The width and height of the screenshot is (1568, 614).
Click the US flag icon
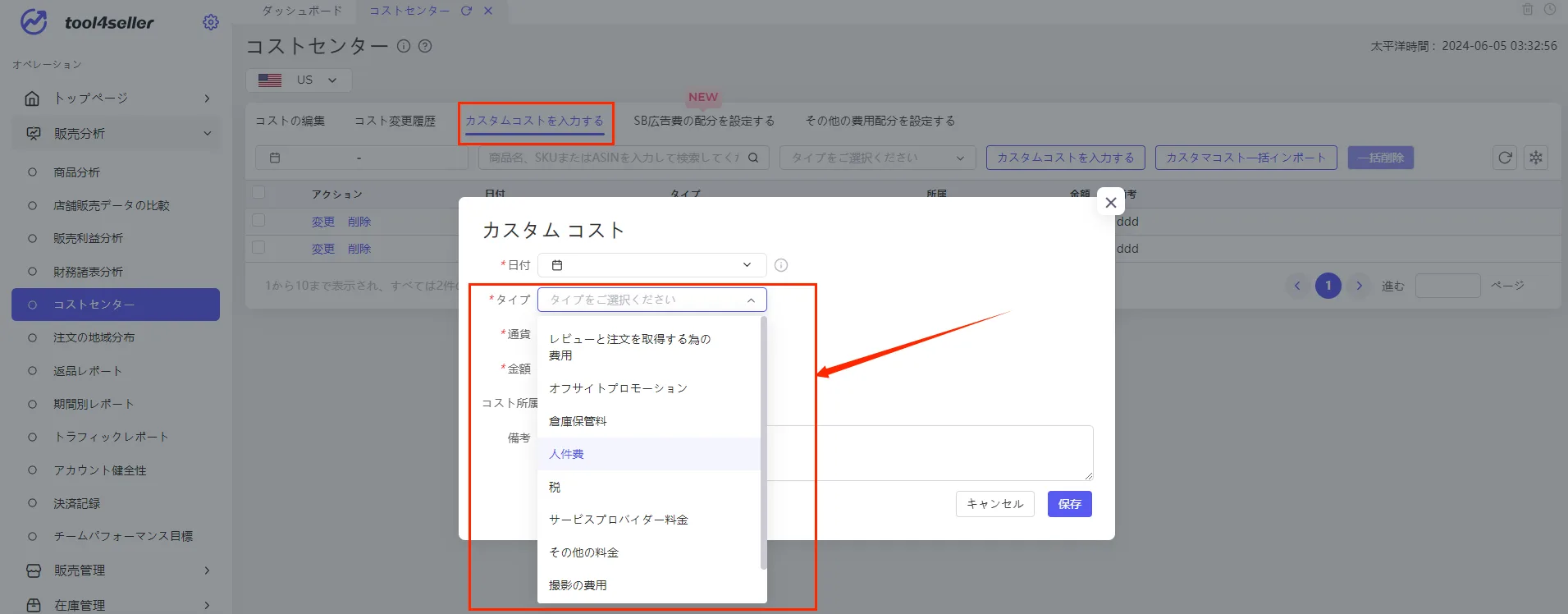[270, 80]
